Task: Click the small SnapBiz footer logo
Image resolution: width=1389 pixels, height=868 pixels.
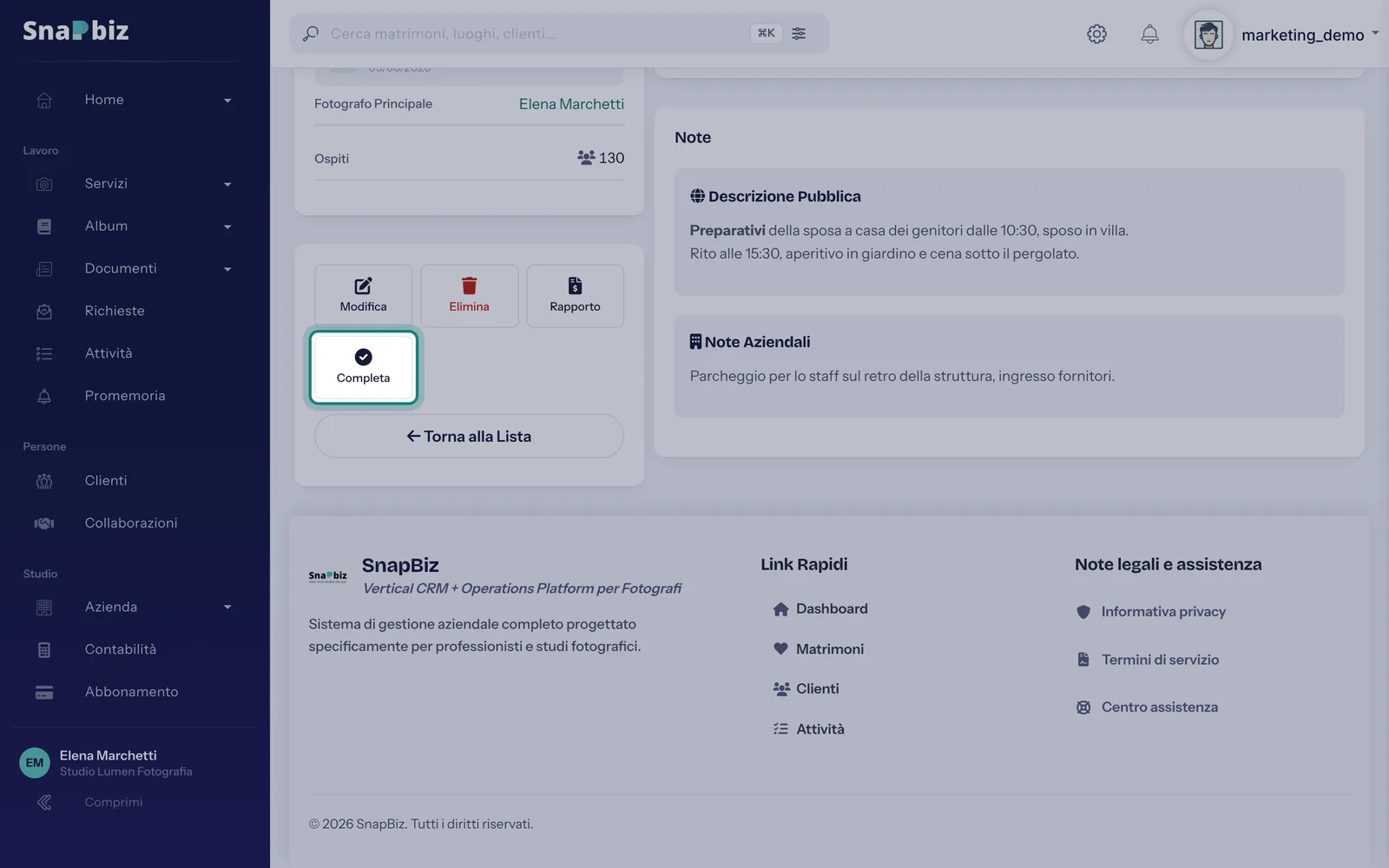Action: pos(328,575)
